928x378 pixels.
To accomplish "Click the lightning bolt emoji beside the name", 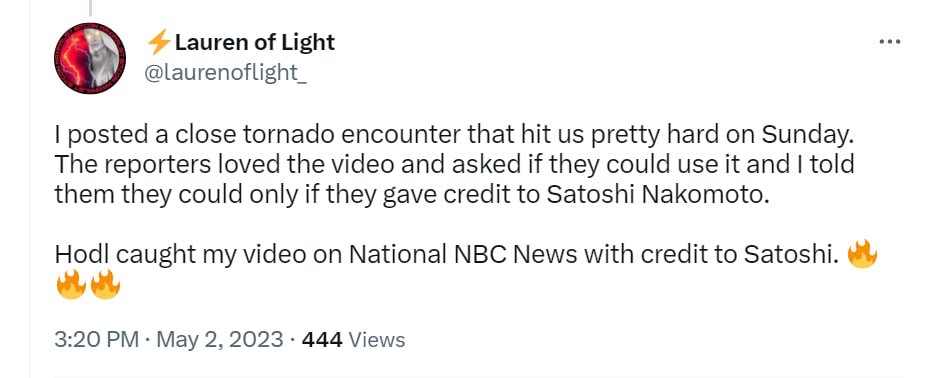I will tap(159, 43).
